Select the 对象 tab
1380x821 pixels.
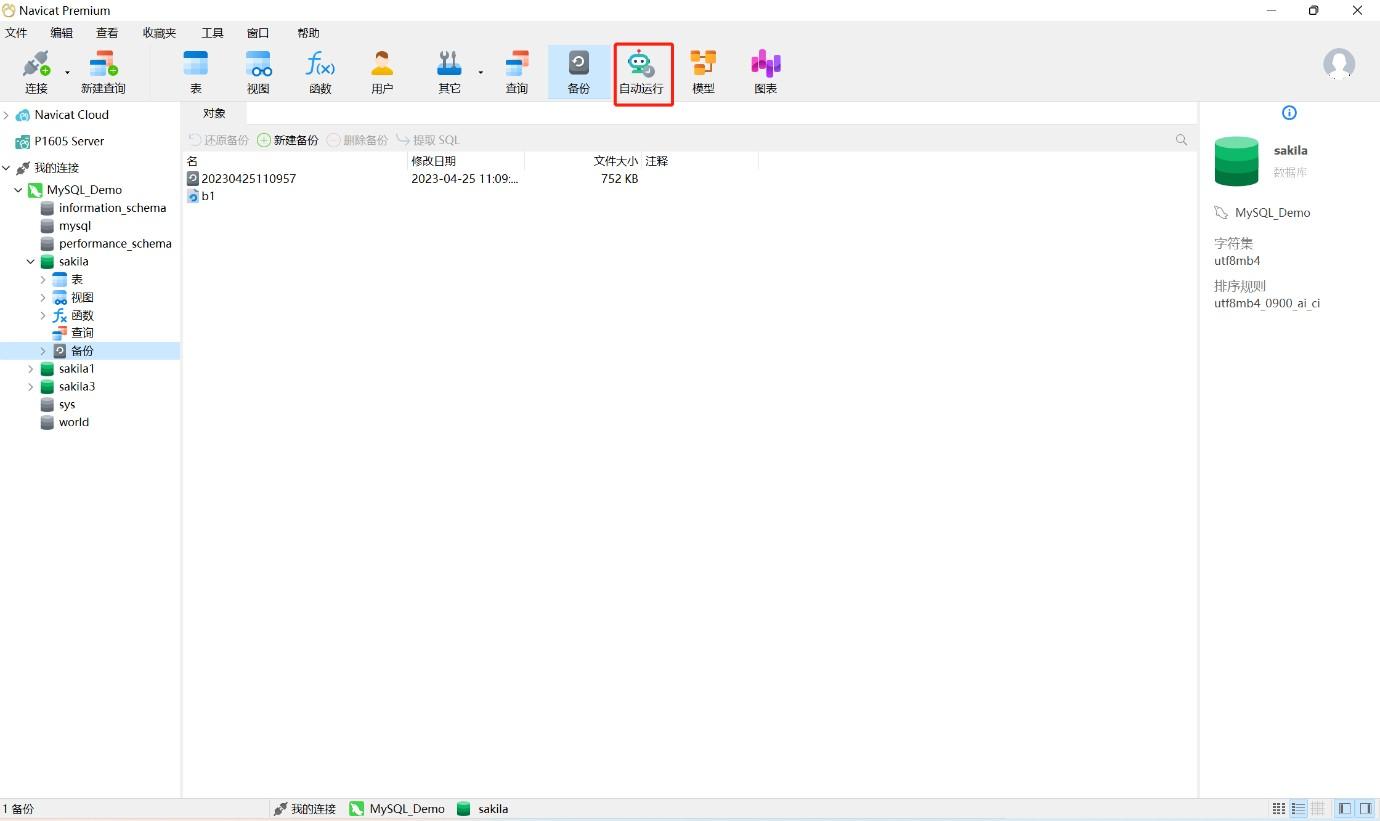point(214,113)
